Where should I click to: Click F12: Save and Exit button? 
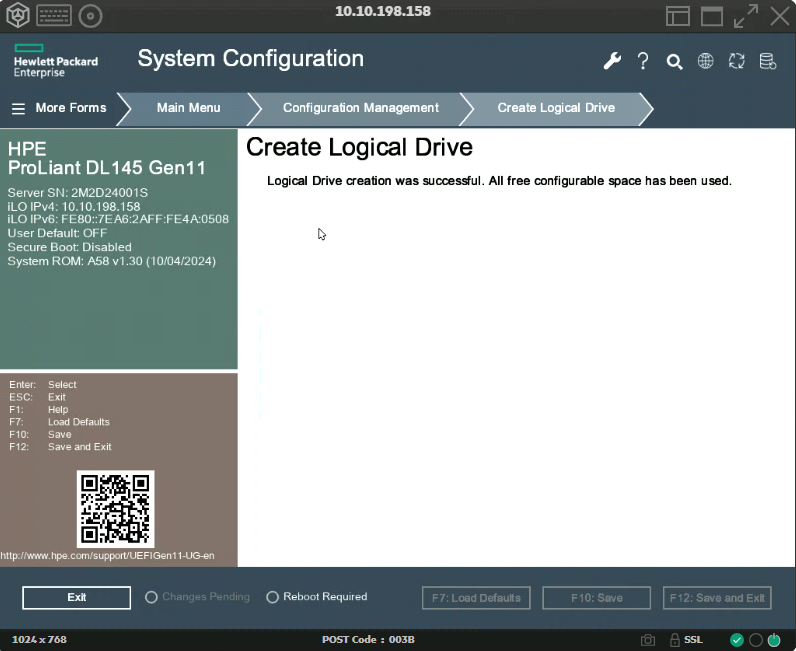coord(717,598)
